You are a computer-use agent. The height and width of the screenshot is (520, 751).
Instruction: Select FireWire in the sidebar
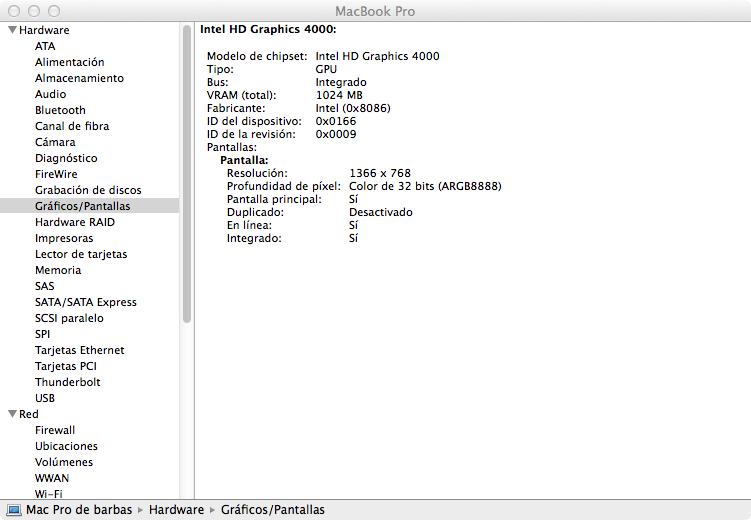coord(56,174)
